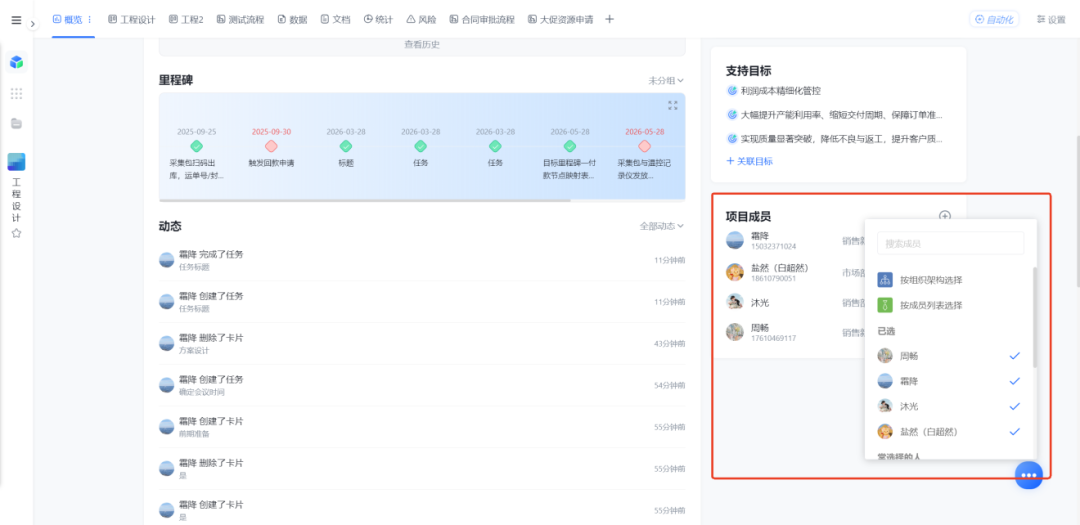This screenshot has height=525, width=1080.
Task: Click + 关联目标 link
Action: click(749, 161)
